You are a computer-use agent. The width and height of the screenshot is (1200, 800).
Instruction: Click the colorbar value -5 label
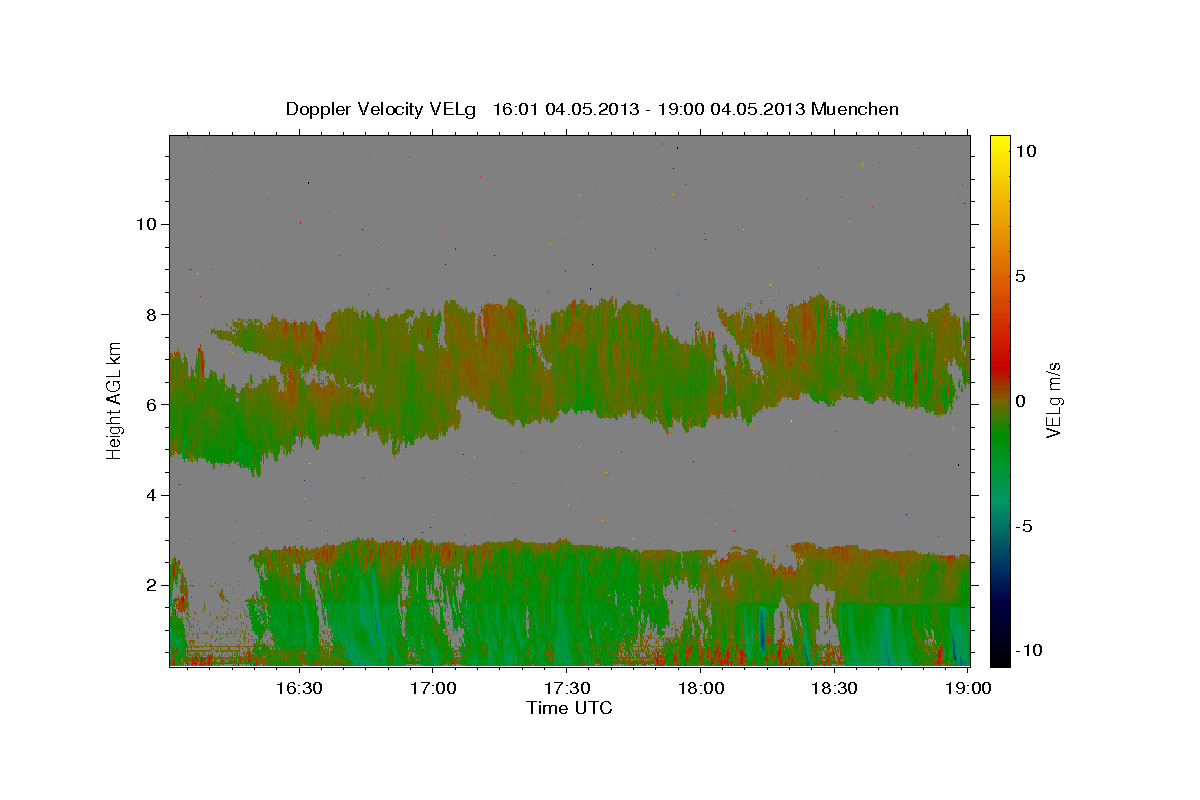(x=1026, y=526)
